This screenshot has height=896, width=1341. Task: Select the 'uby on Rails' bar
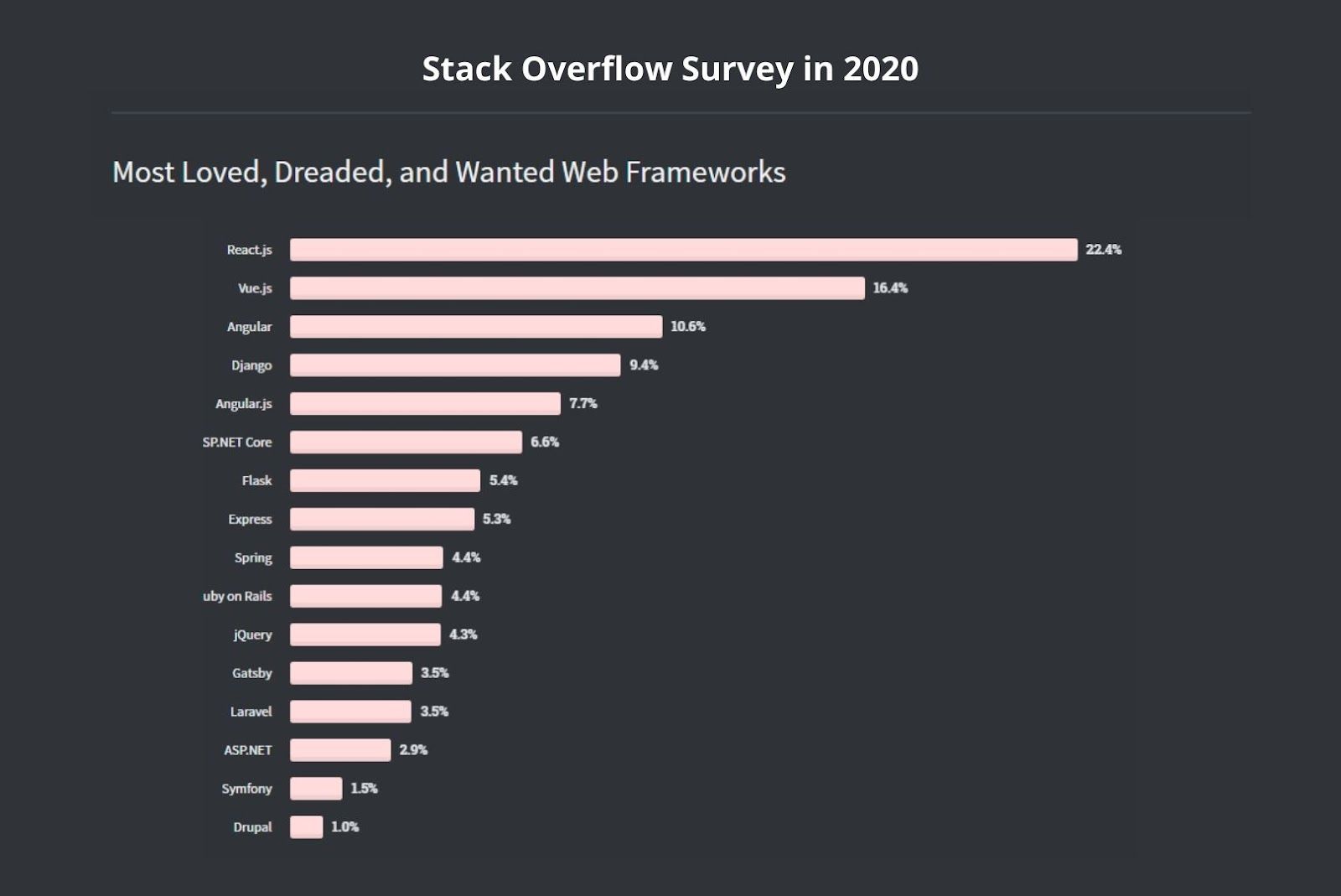pos(365,597)
